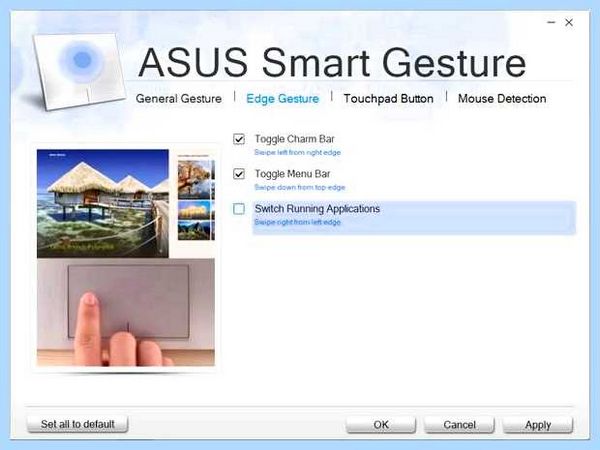Click the touchpad finger demonstration image
Screen dimensions: 600x450
(x=126, y=312)
